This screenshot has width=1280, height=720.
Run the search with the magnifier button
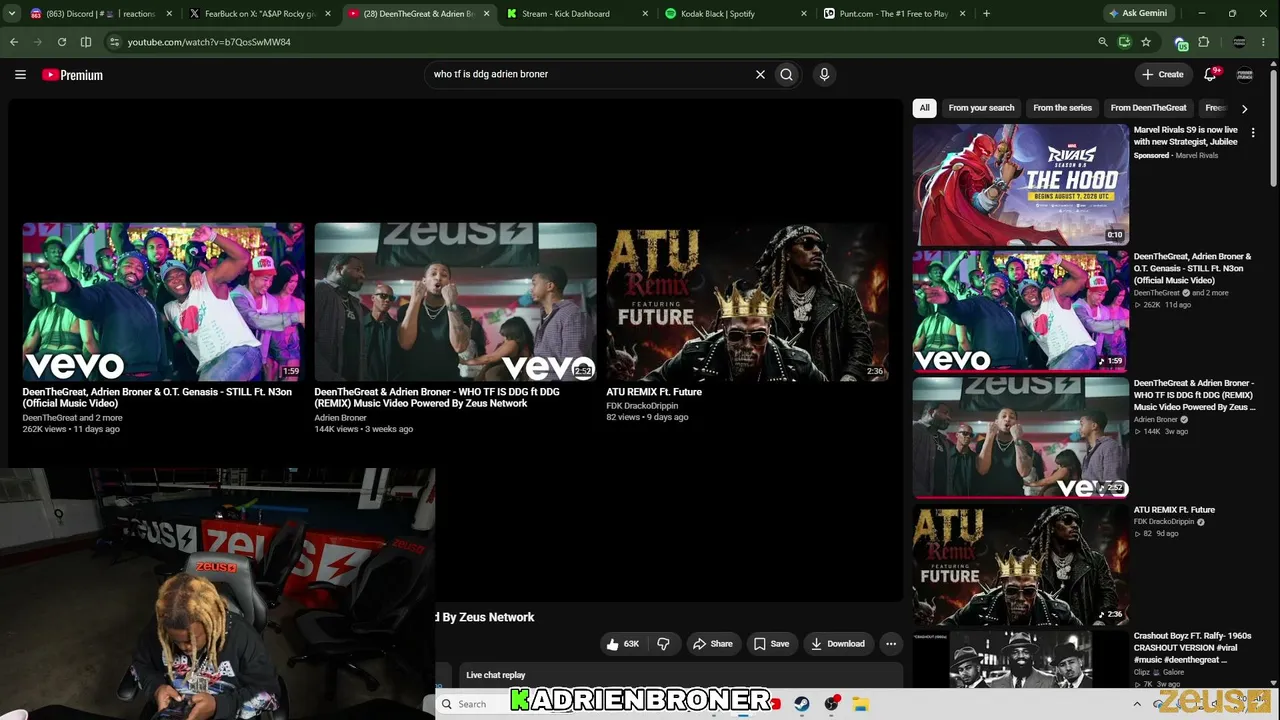787,74
